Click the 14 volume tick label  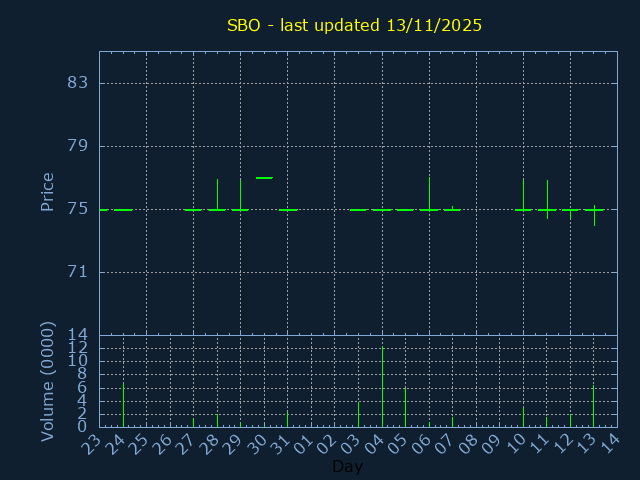(78, 335)
